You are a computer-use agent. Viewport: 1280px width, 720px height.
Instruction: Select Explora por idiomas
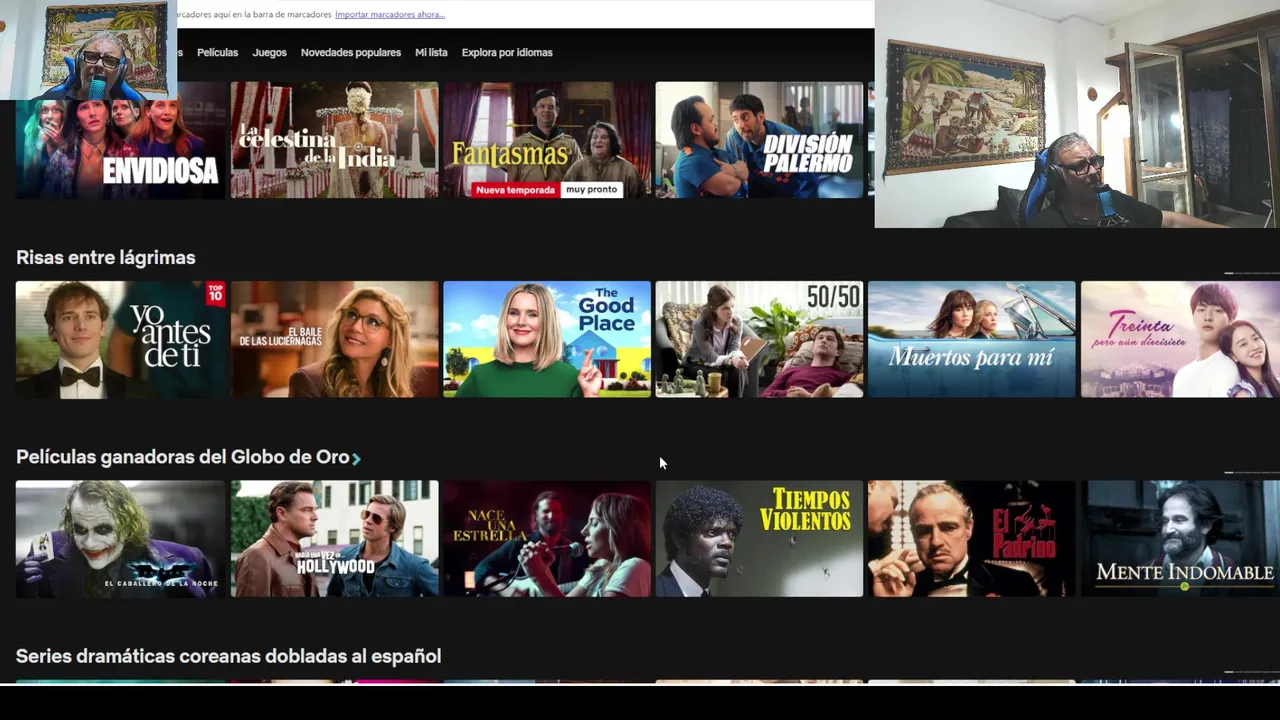click(507, 52)
